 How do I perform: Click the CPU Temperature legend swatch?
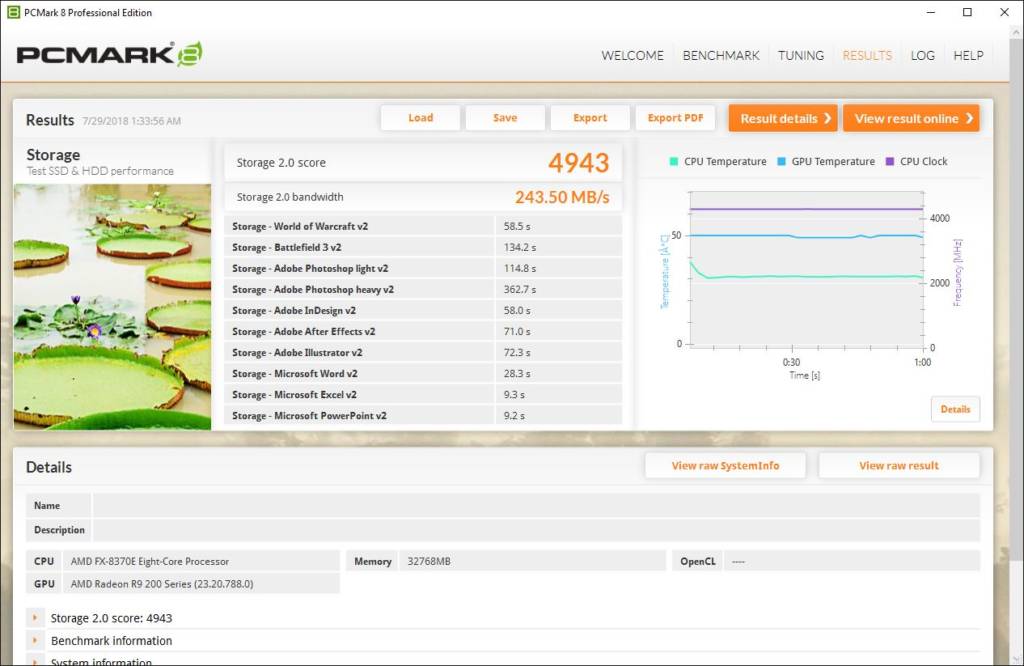pyautogui.click(x=674, y=162)
